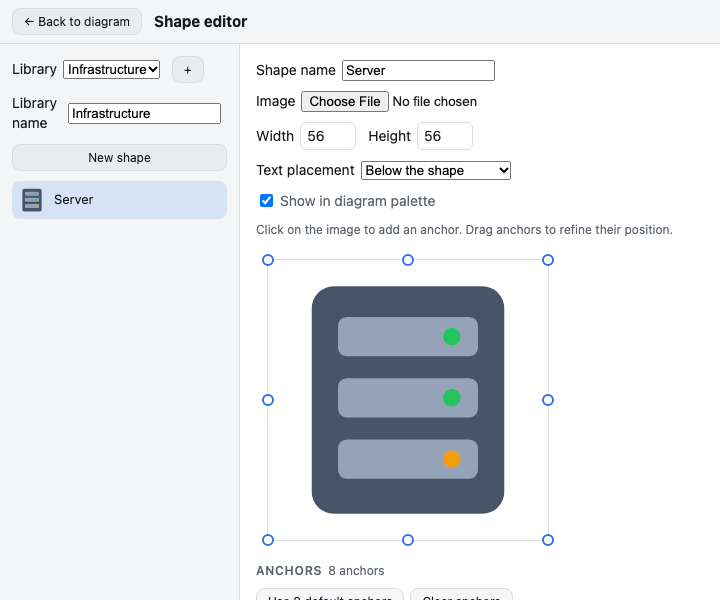Choose File for shape image
The width and height of the screenshot is (720, 600).
[345, 101]
